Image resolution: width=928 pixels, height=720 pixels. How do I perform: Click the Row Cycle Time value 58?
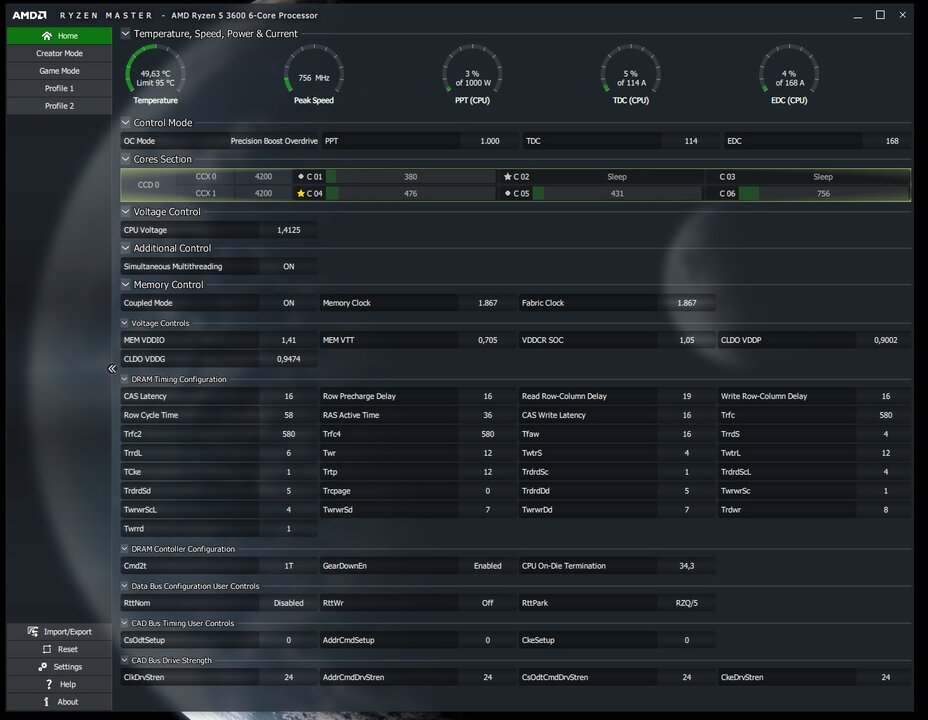click(x=288, y=415)
